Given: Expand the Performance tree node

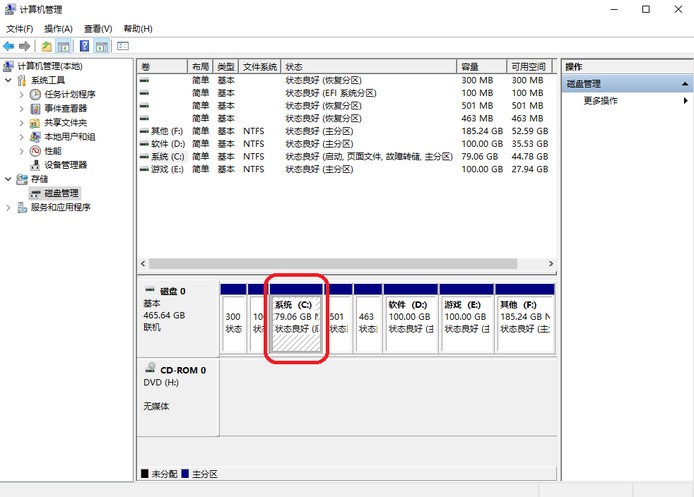Looking at the screenshot, I should click(21, 151).
